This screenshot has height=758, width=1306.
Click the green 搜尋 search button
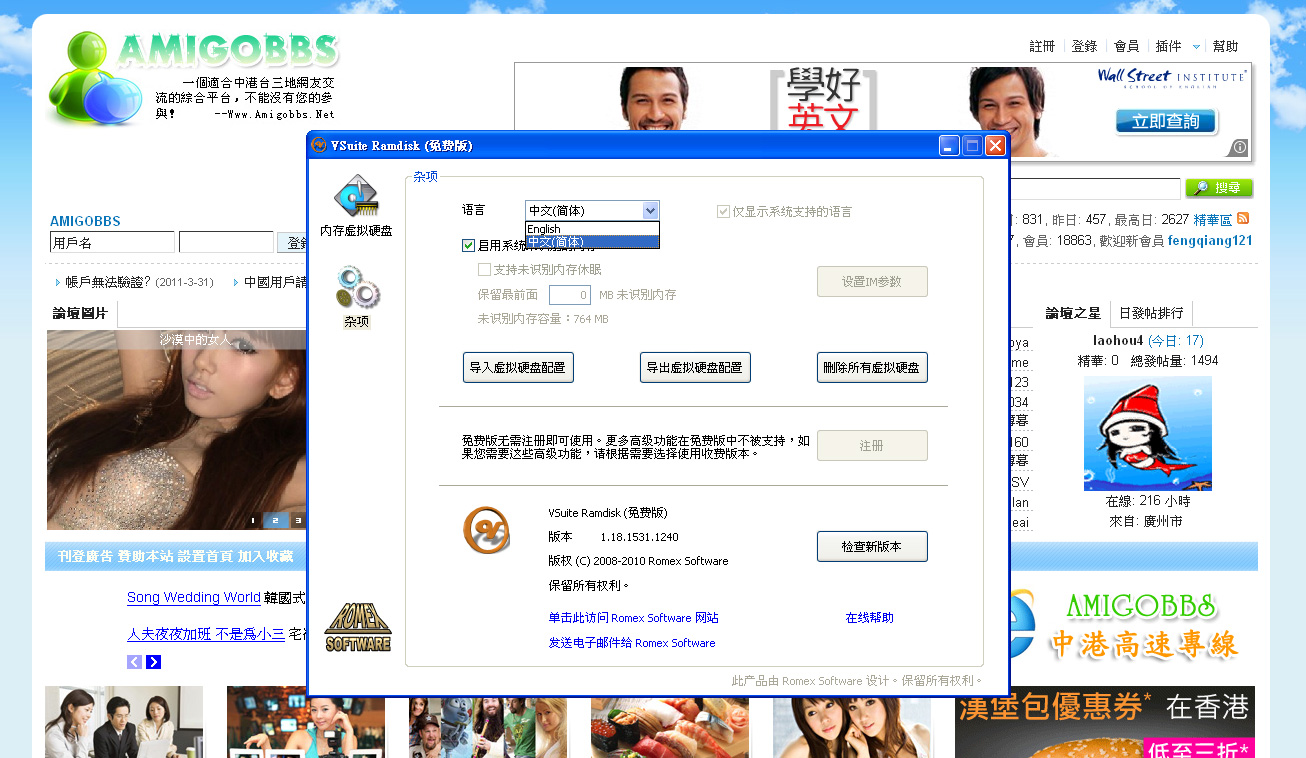point(1218,188)
